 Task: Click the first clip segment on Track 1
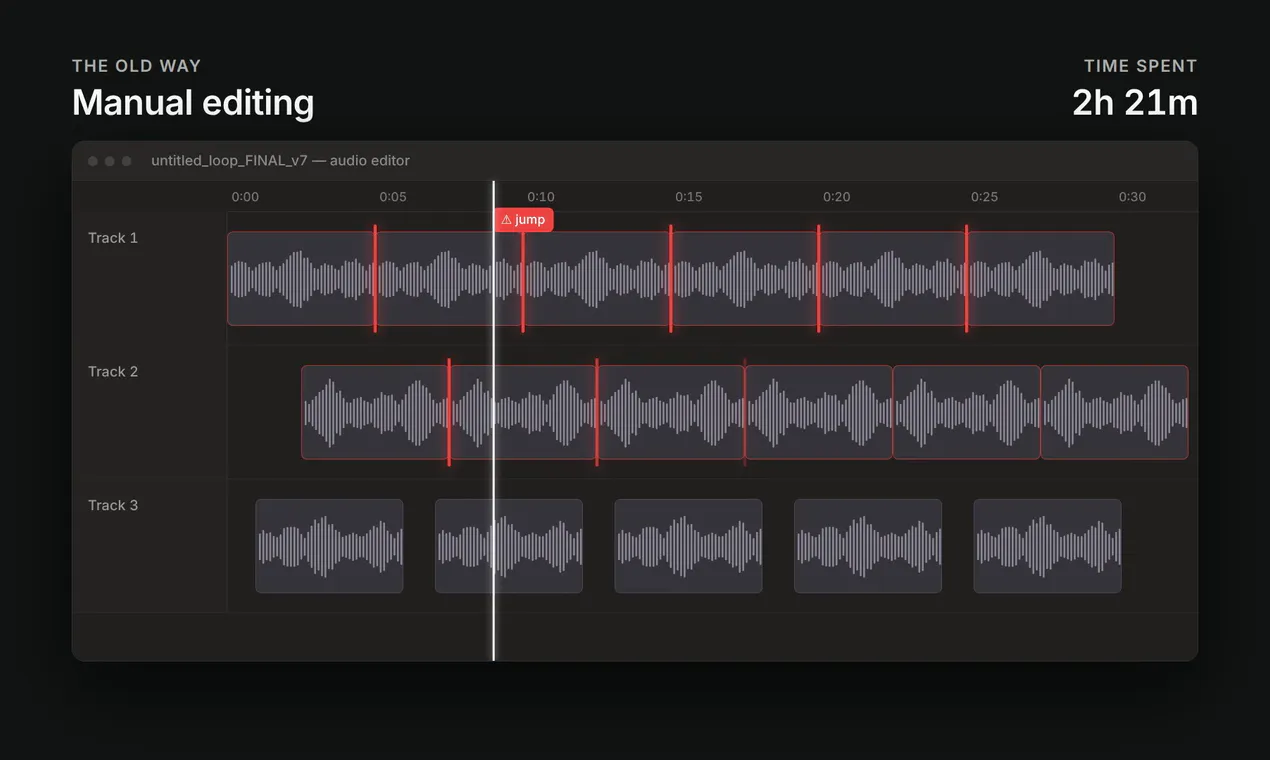(x=301, y=279)
